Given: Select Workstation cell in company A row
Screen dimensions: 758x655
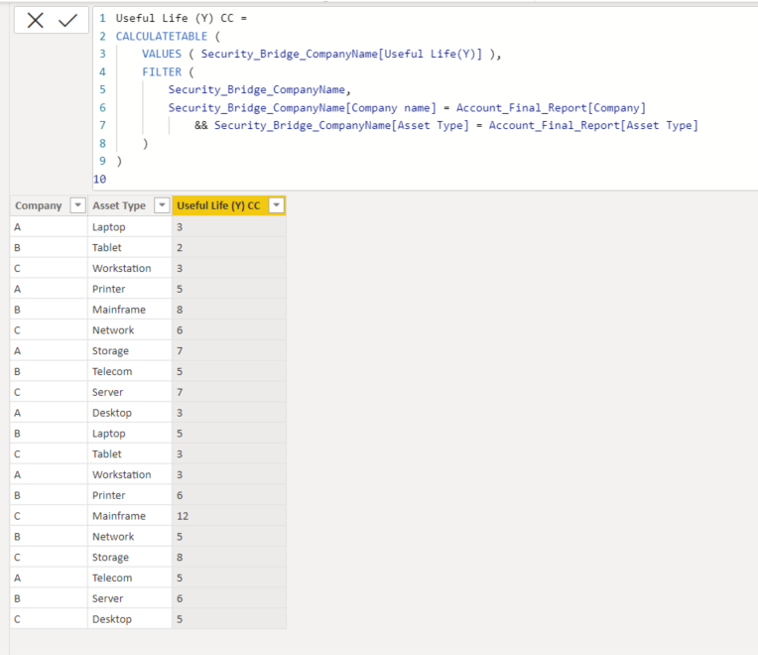Looking at the screenshot, I should click(x=130, y=475).
